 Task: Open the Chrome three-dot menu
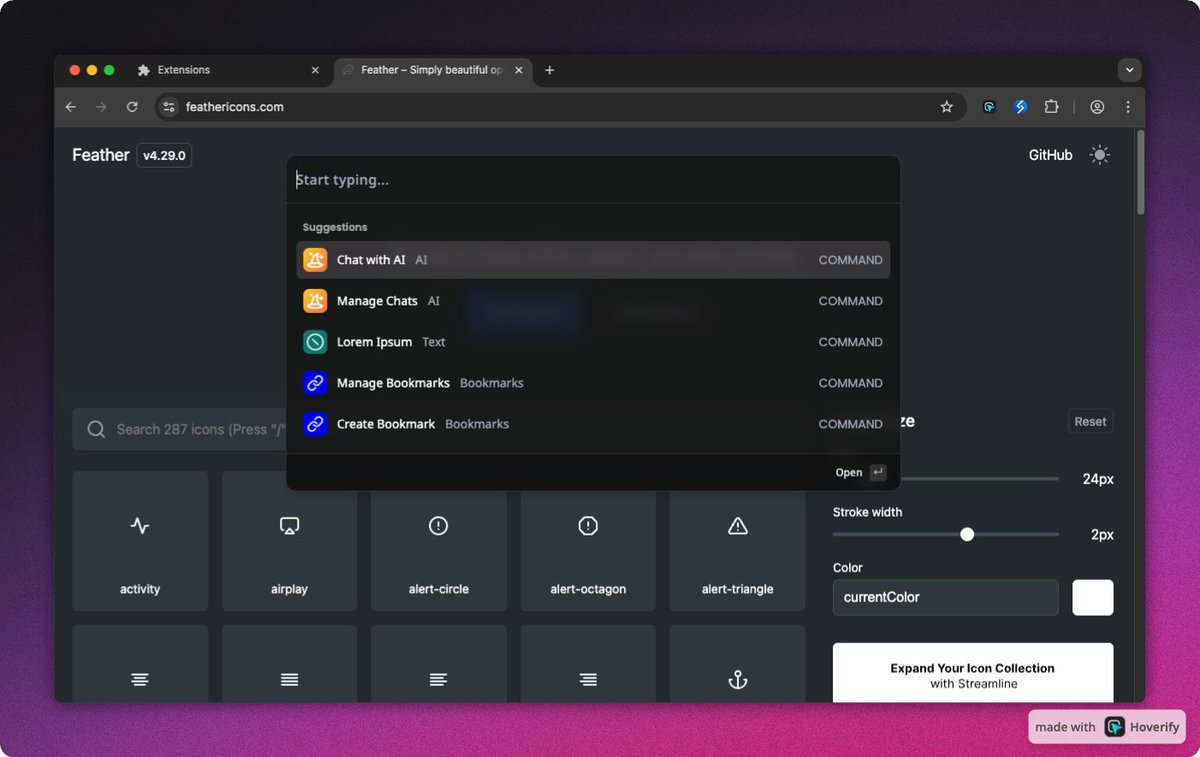(1128, 107)
